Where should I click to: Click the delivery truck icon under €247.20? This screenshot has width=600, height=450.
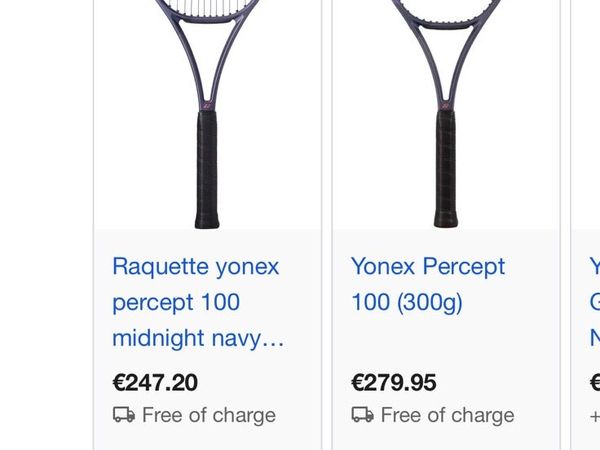click(124, 415)
